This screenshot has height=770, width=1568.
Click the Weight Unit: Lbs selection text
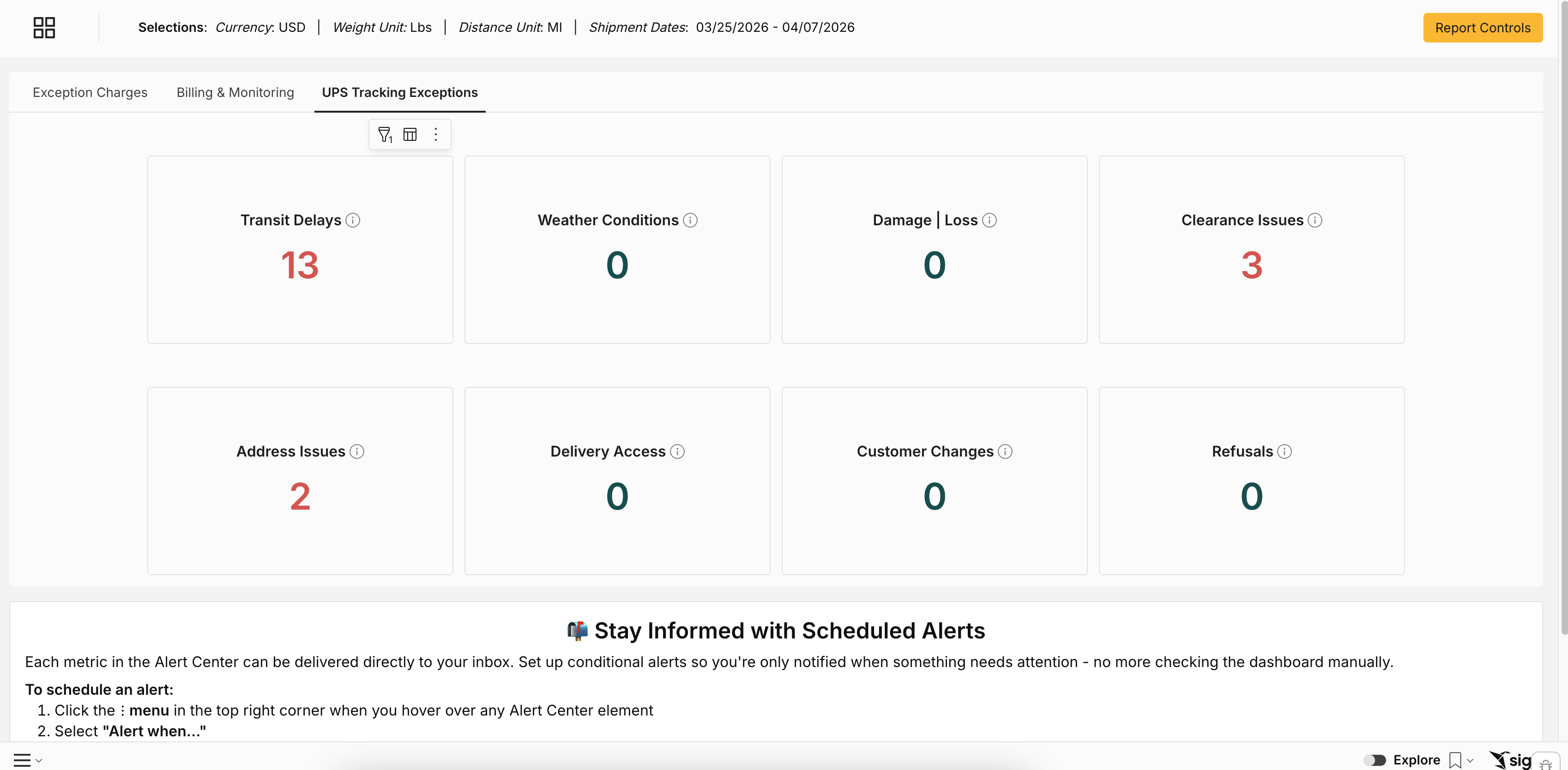[x=382, y=27]
